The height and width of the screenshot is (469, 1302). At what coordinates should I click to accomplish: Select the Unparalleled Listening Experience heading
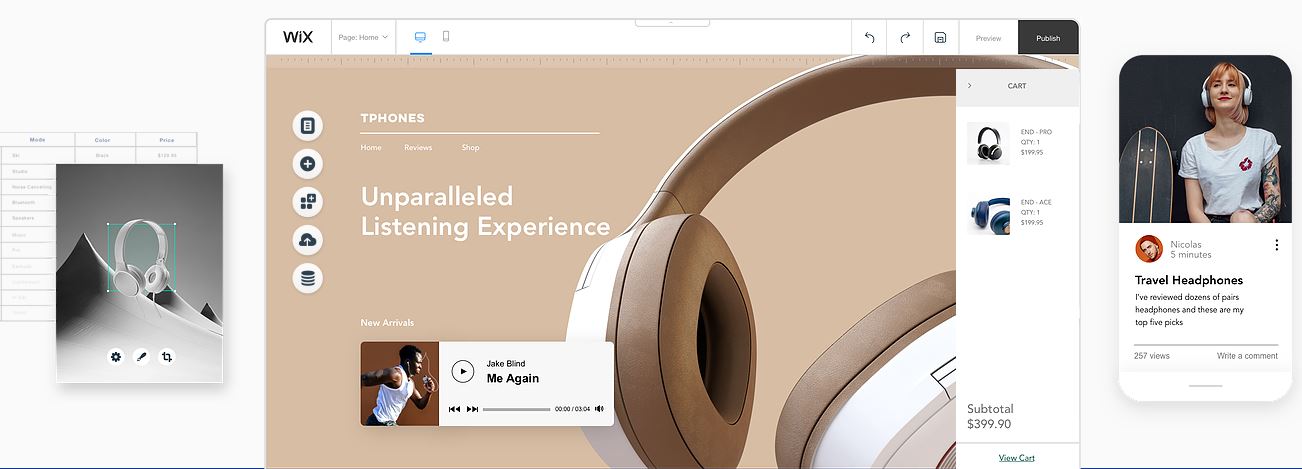pyautogui.click(x=485, y=211)
